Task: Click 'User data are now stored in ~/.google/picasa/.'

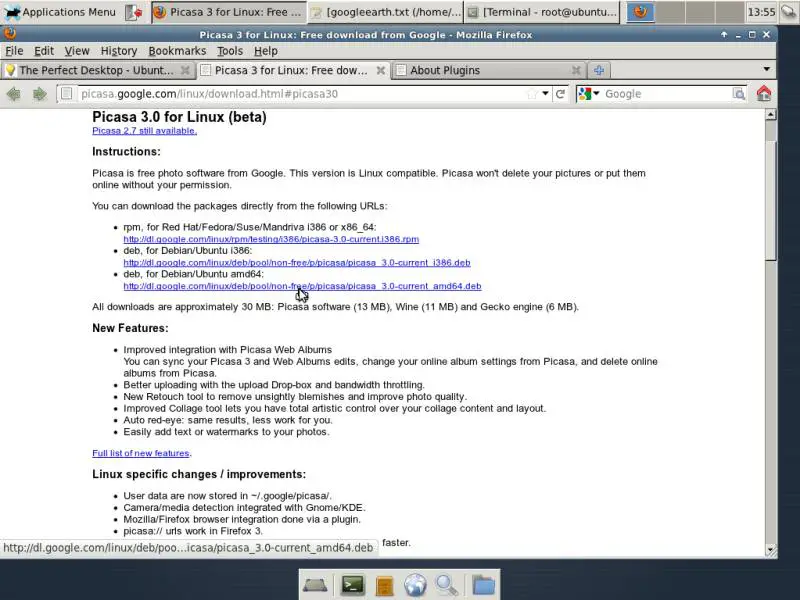Action: tap(227, 495)
